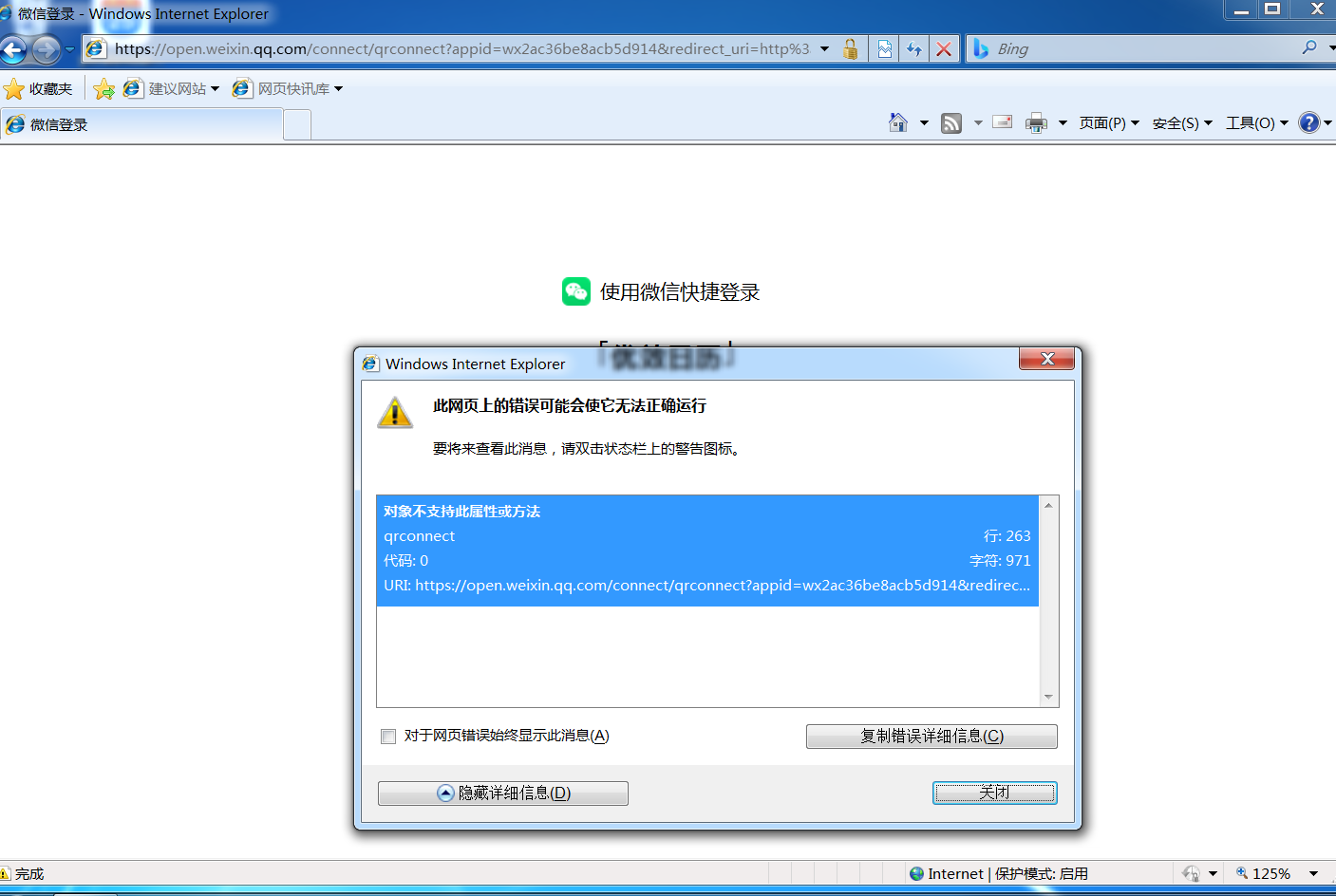
Task: Click the 125% zoom level button
Action: (1263, 873)
